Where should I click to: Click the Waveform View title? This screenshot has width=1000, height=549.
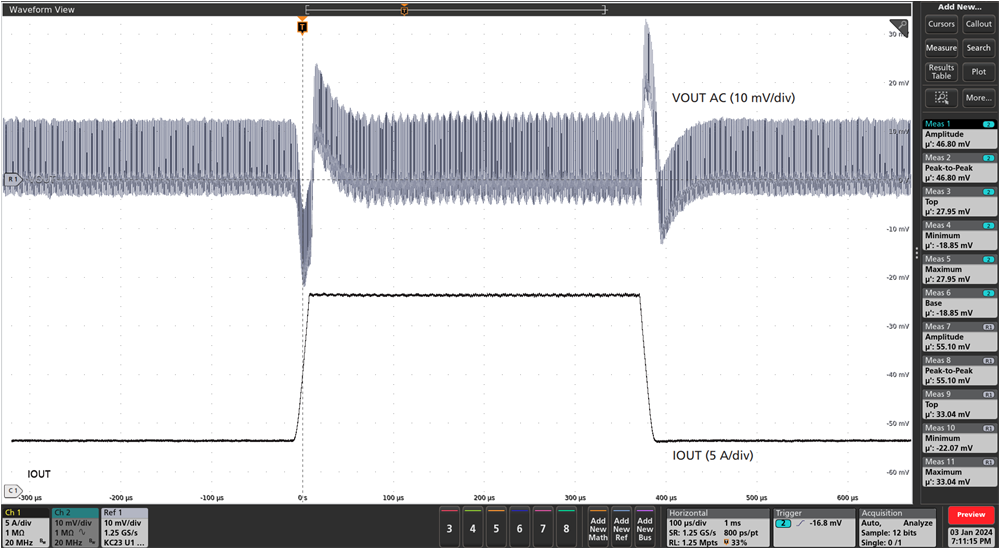(41, 10)
